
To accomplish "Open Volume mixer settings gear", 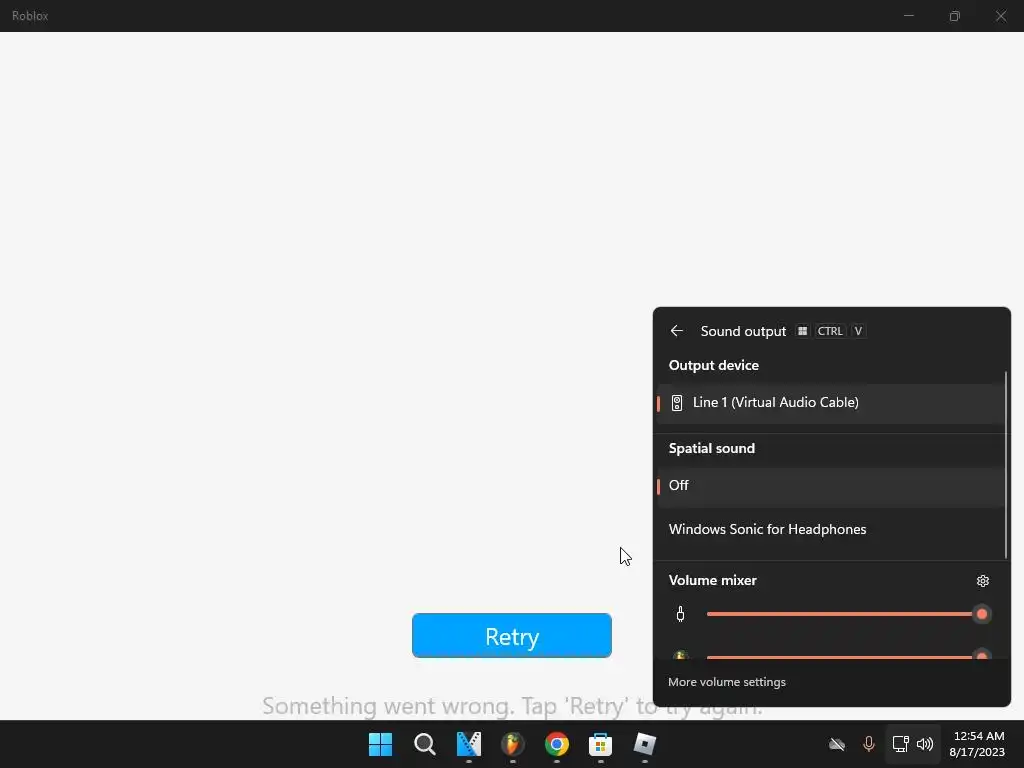I will point(982,581).
